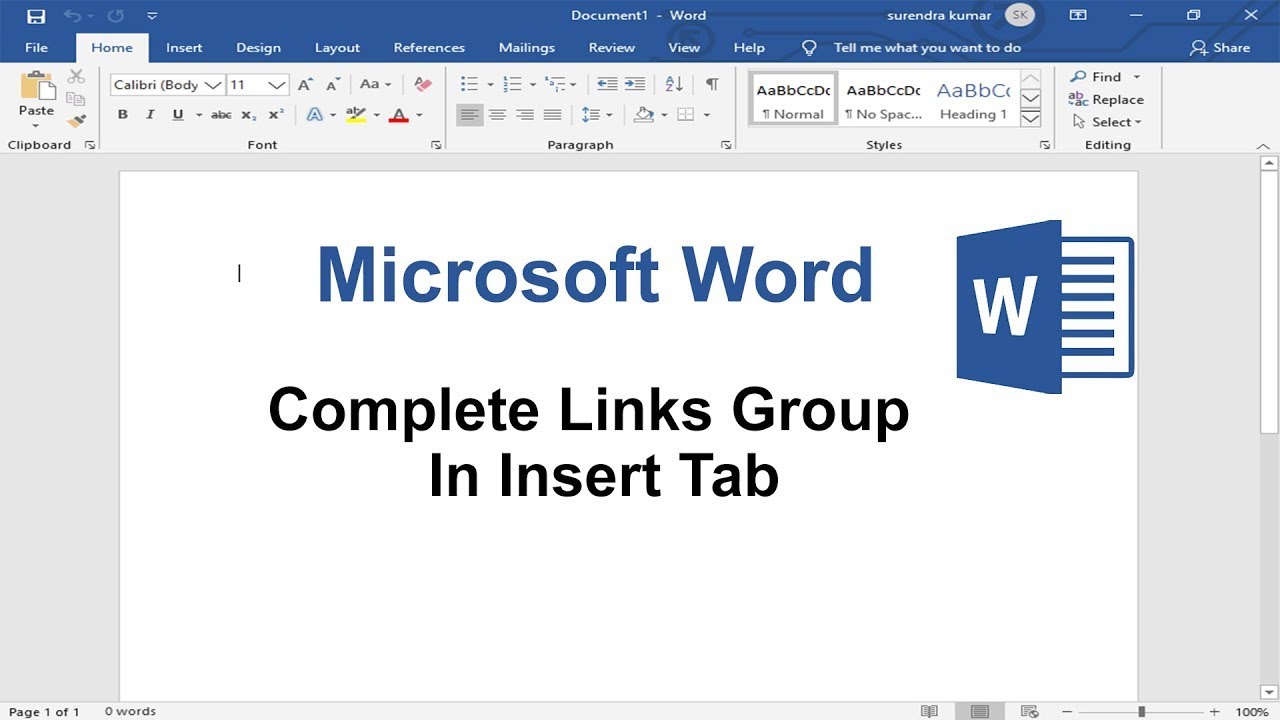1280x720 pixels.
Task: Click the Copy icon in Clipboard group
Action: coord(76,99)
